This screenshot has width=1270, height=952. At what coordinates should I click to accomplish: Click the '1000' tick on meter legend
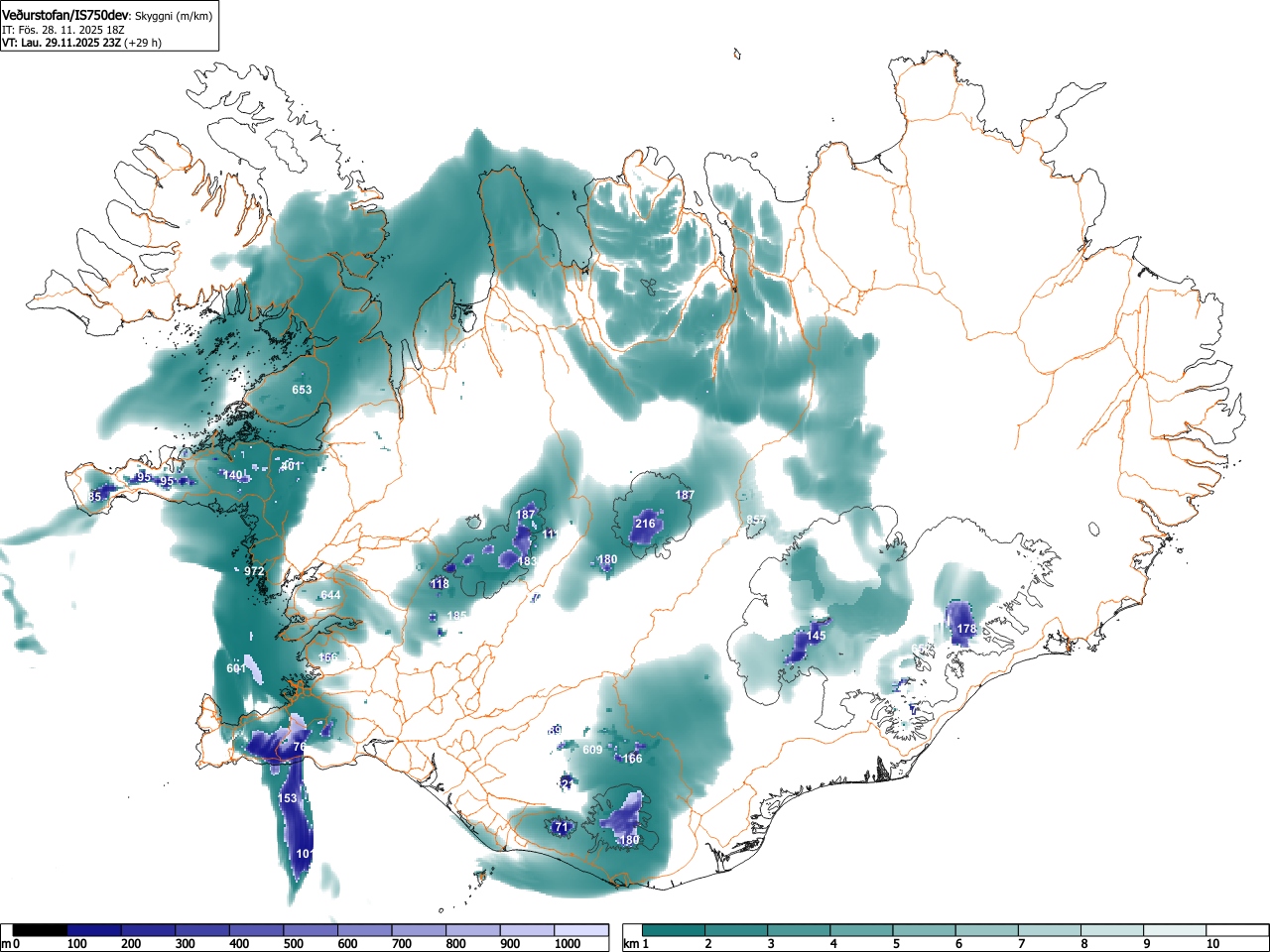(568, 944)
